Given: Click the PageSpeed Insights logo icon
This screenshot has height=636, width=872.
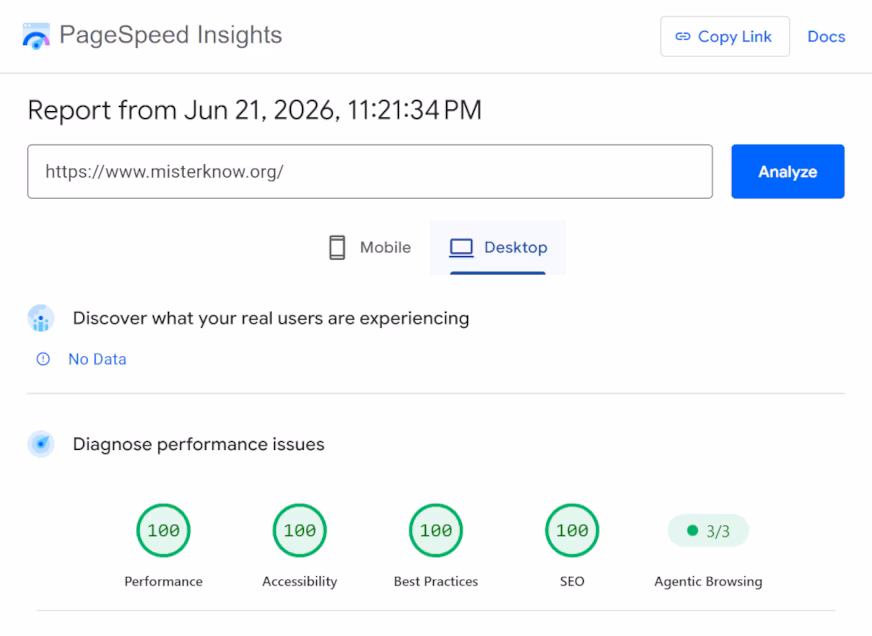Looking at the screenshot, I should pyautogui.click(x=36, y=36).
